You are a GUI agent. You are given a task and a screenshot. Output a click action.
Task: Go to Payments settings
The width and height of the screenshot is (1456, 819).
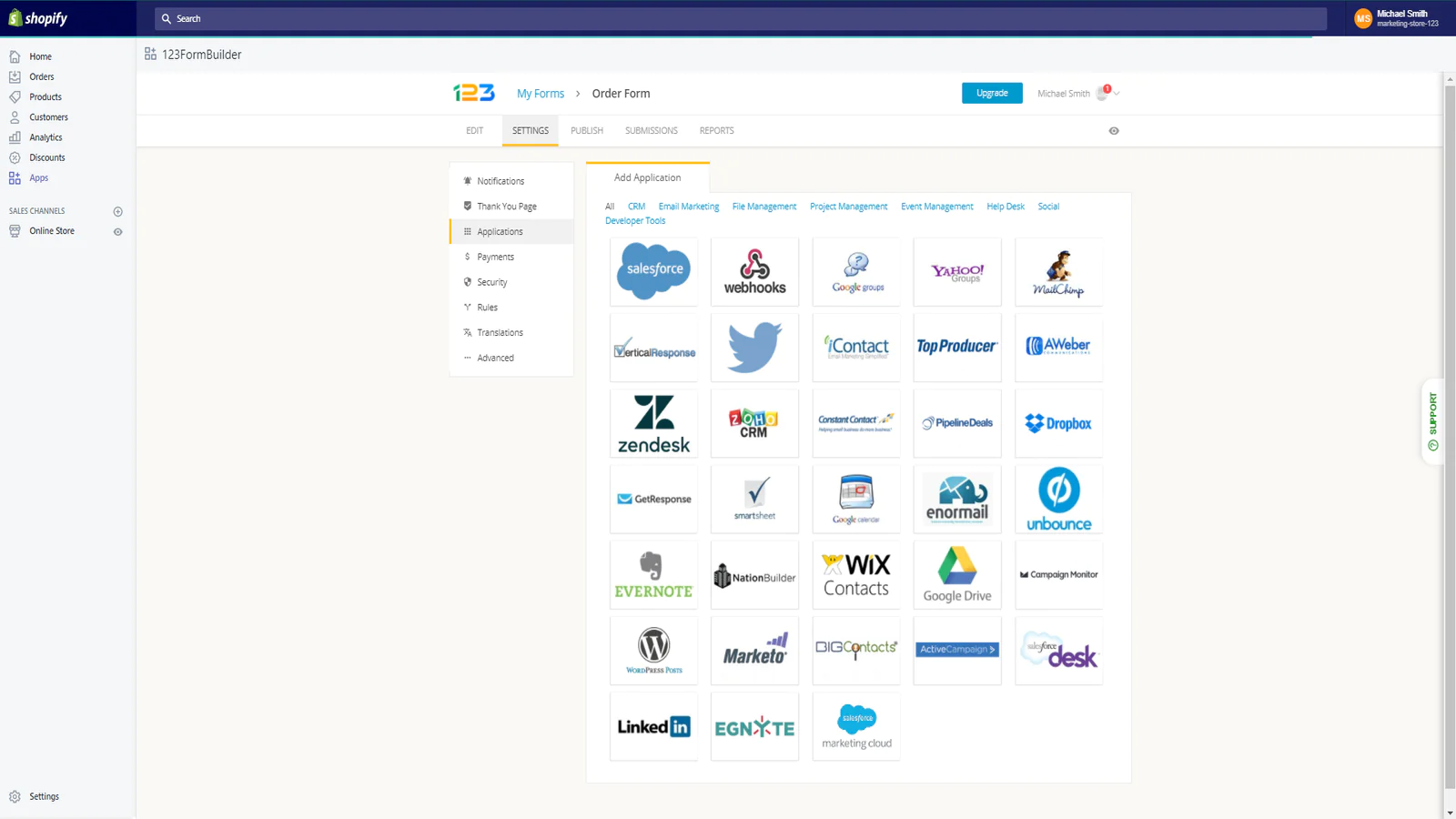click(x=511, y=257)
